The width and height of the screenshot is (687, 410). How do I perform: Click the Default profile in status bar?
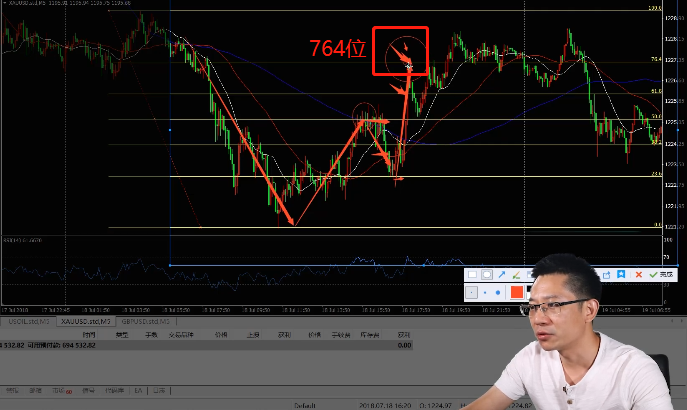click(x=305, y=406)
